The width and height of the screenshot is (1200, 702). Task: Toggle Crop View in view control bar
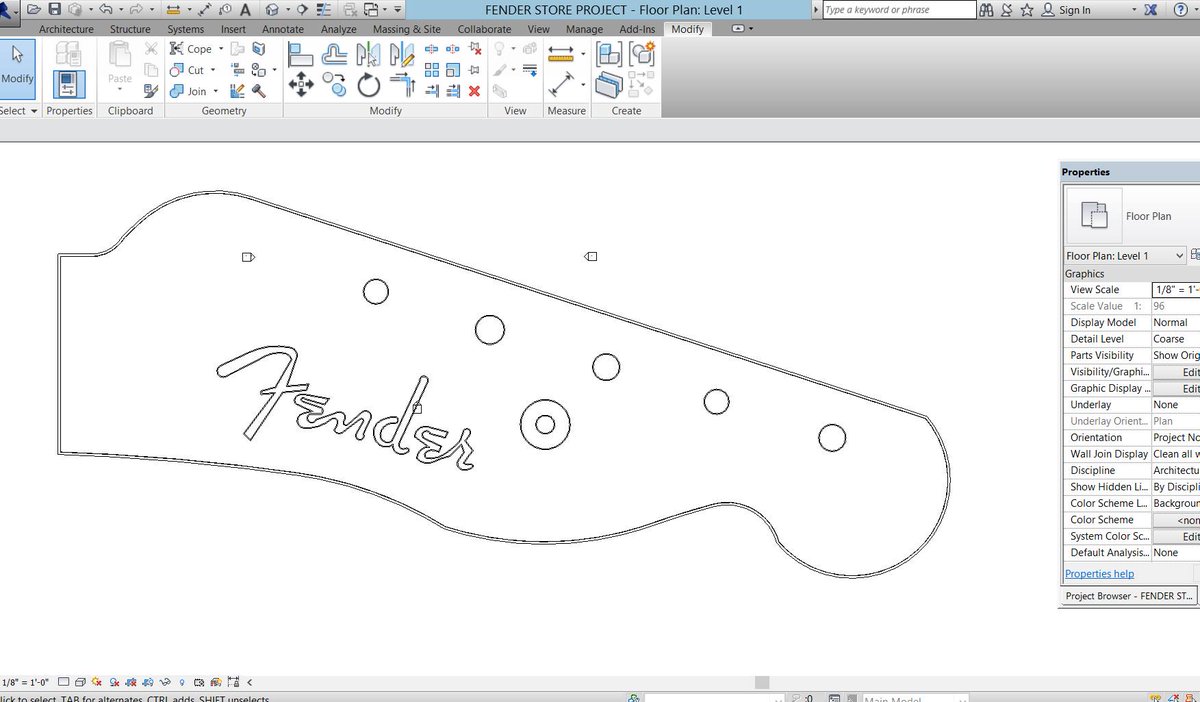pyautogui.click(x=131, y=681)
